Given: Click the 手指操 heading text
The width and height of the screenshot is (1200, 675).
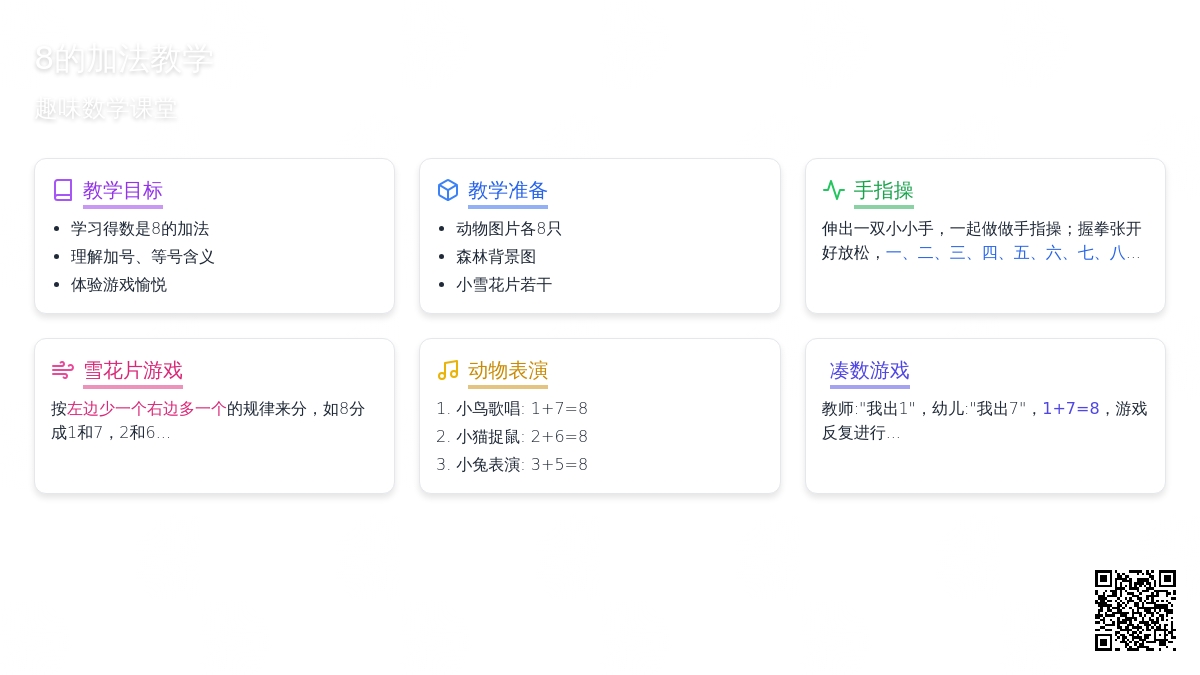Looking at the screenshot, I should coord(884,191).
